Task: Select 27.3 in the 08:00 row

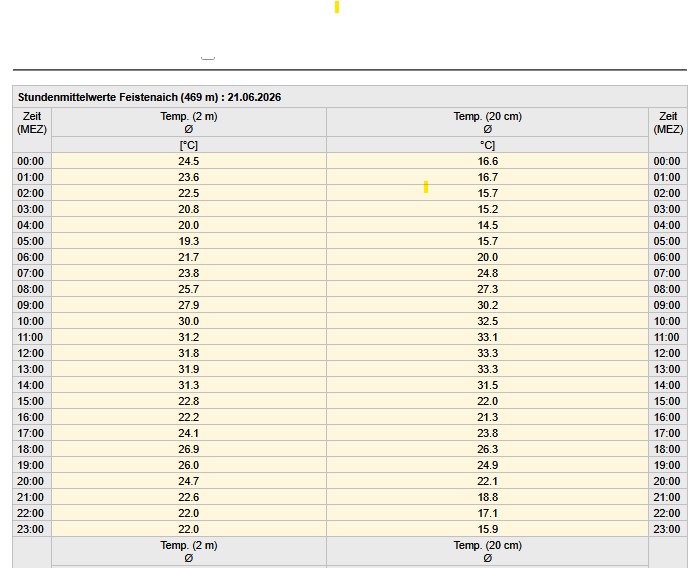Action: pyautogui.click(x=487, y=289)
